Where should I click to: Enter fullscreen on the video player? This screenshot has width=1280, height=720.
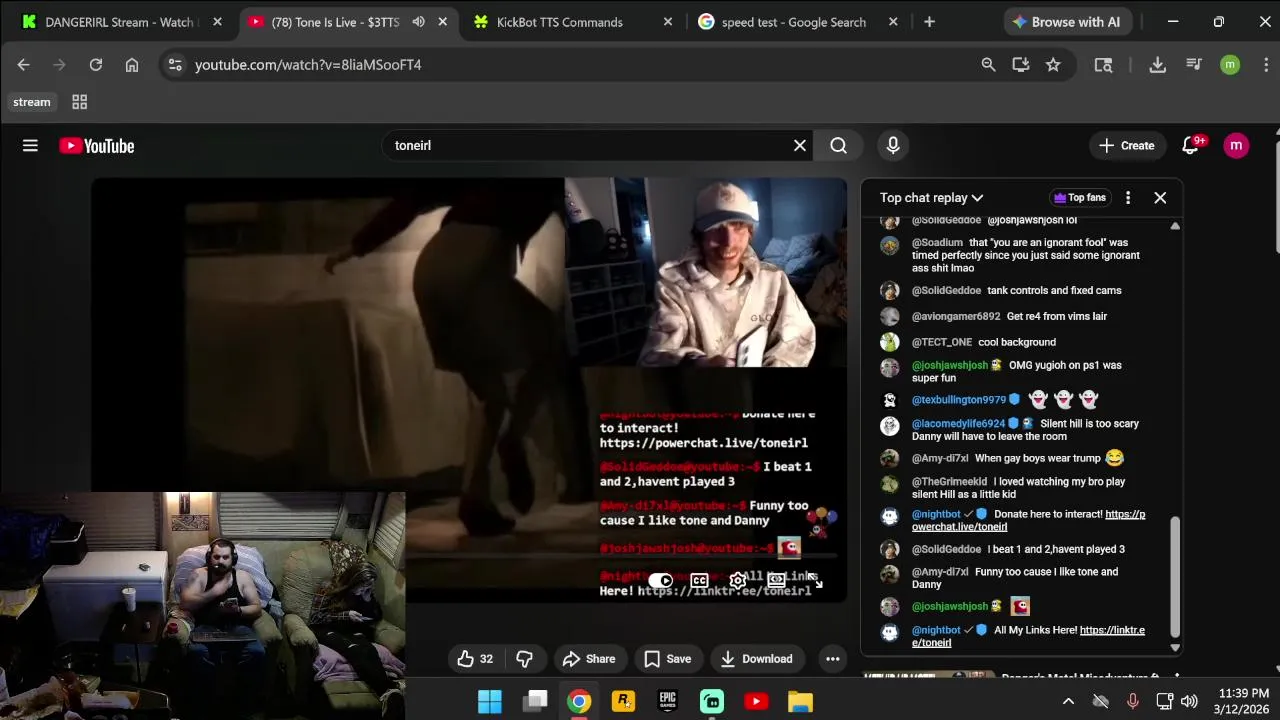coord(815,581)
